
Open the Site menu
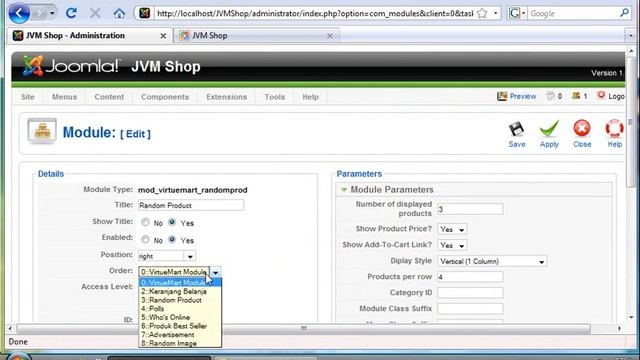click(28, 97)
